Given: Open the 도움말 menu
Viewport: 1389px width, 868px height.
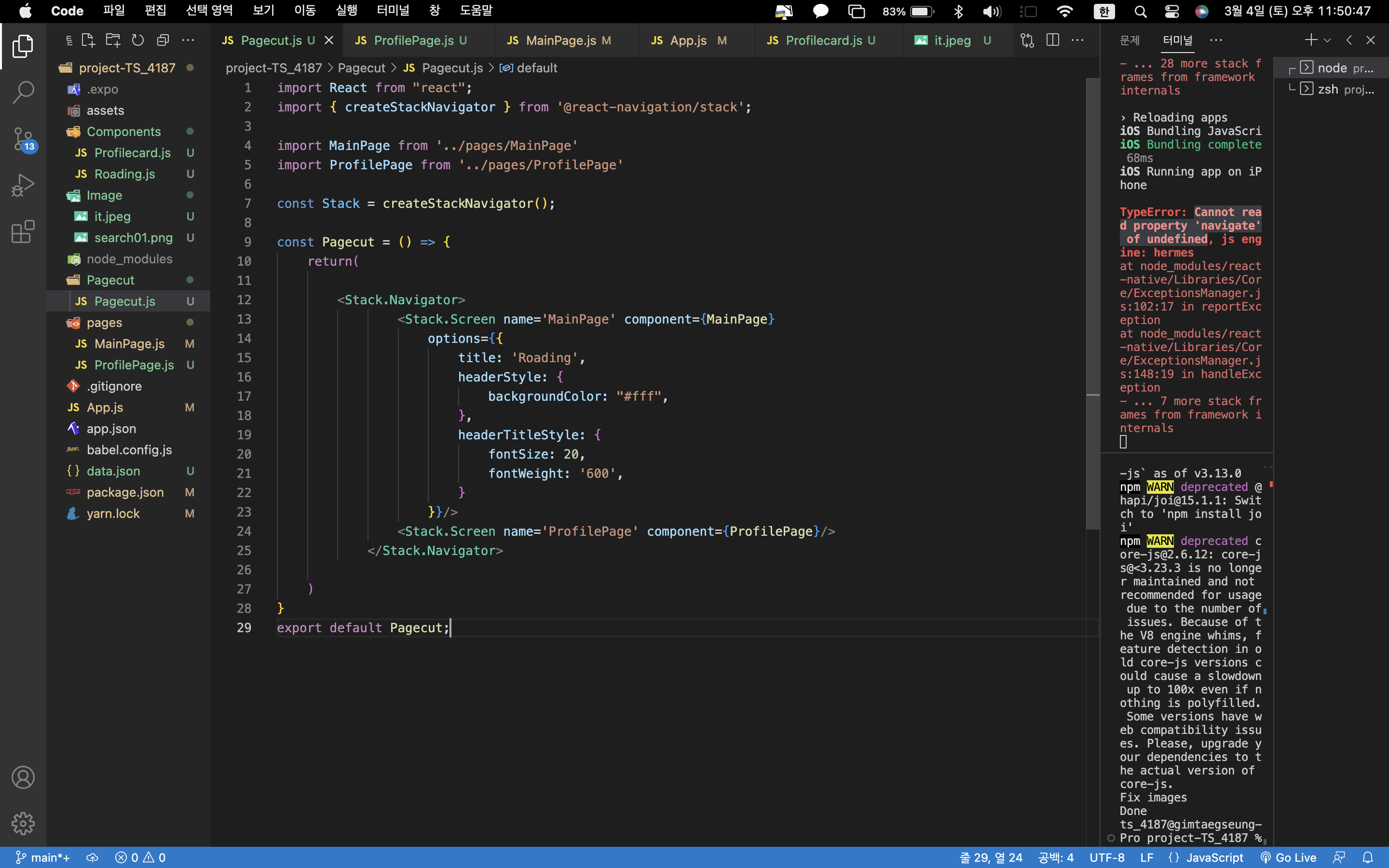Looking at the screenshot, I should tap(477, 11).
